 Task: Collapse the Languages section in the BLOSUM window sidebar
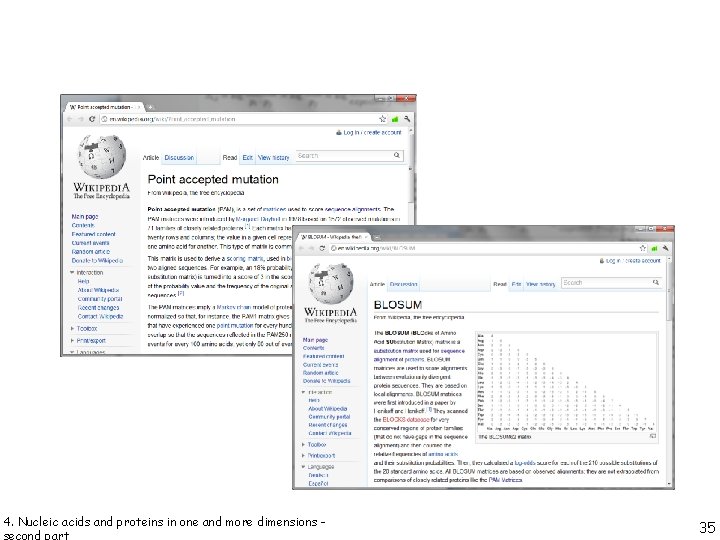tap(304, 467)
